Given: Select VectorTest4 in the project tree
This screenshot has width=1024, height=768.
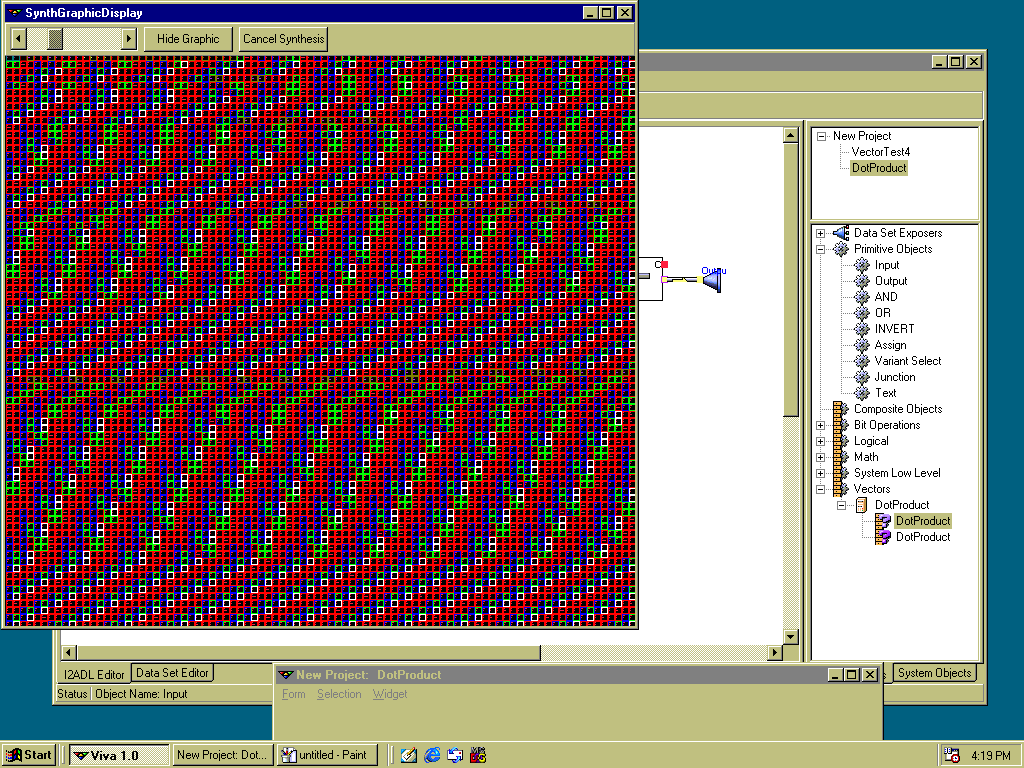Looking at the screenshot, I should pos(880,152).
